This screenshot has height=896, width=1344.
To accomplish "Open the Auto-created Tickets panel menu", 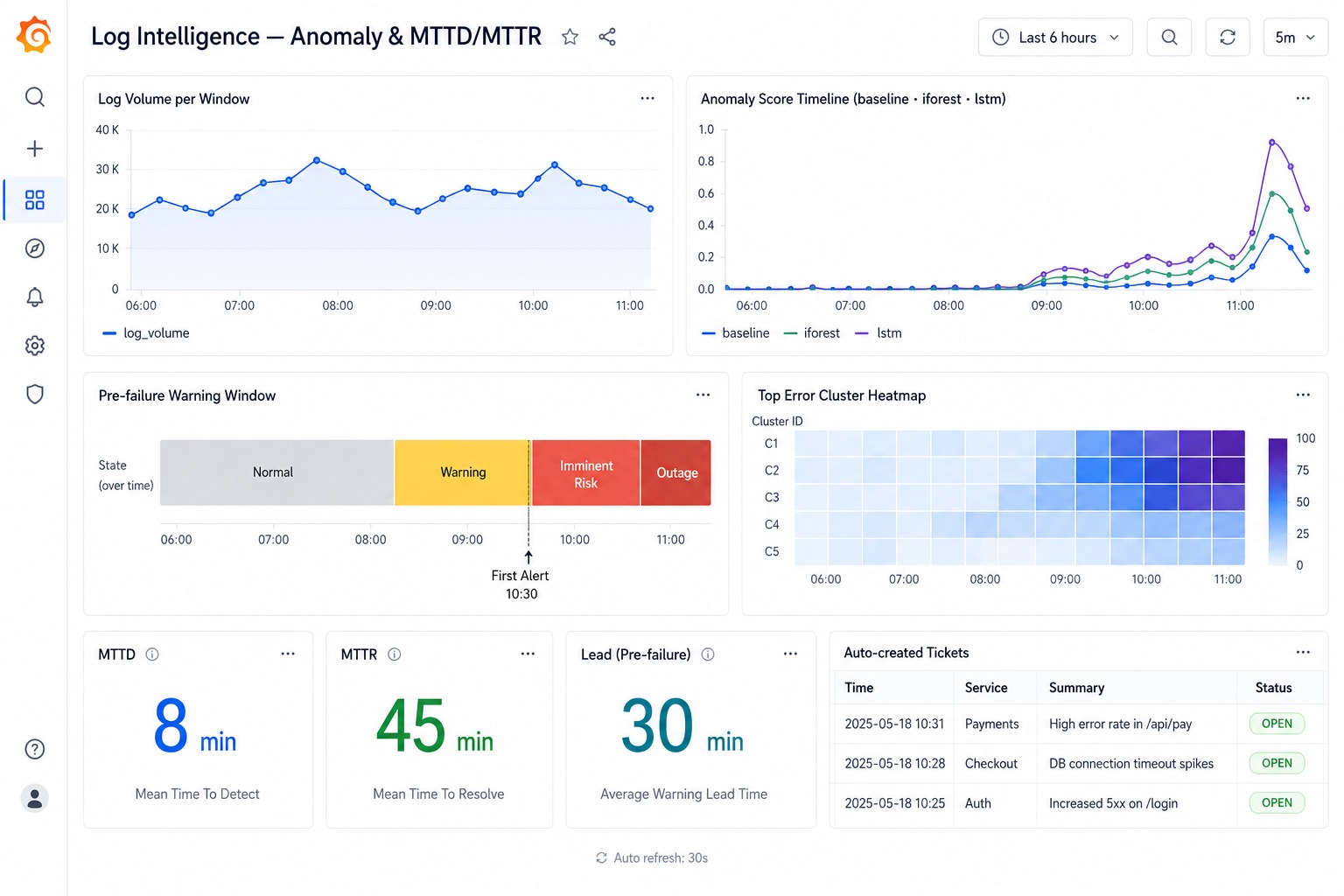I will point(1303,652).
